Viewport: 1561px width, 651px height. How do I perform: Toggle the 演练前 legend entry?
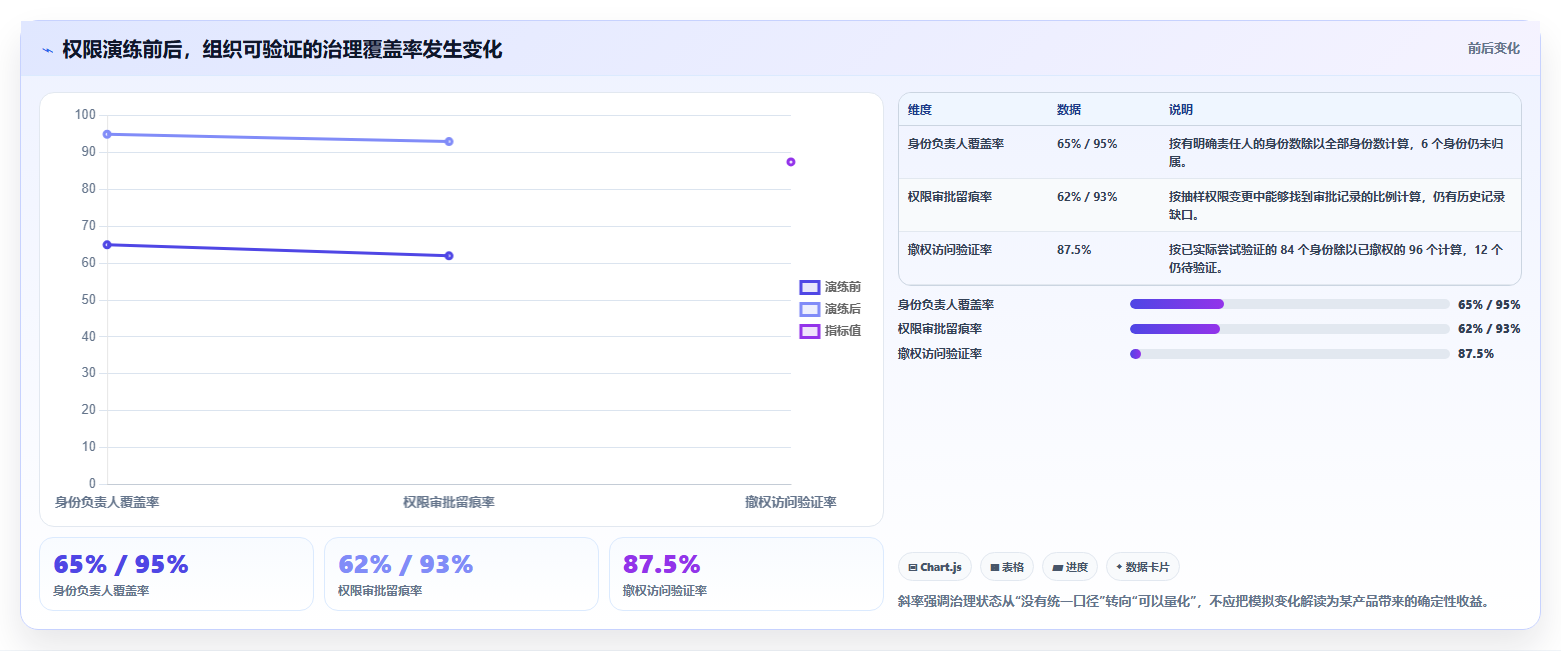coord(830,287)
